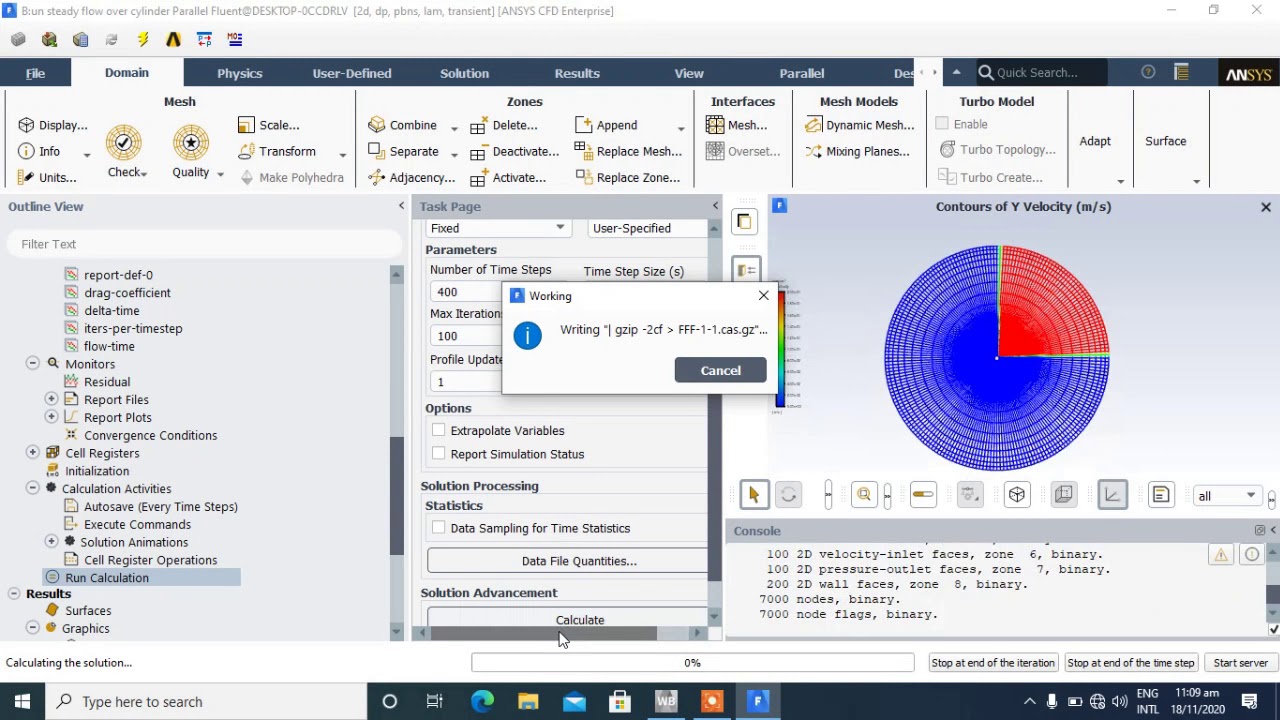Click the Scale mesh icon
Viewport: 1280px width, 720px height.
click(246, 125)
